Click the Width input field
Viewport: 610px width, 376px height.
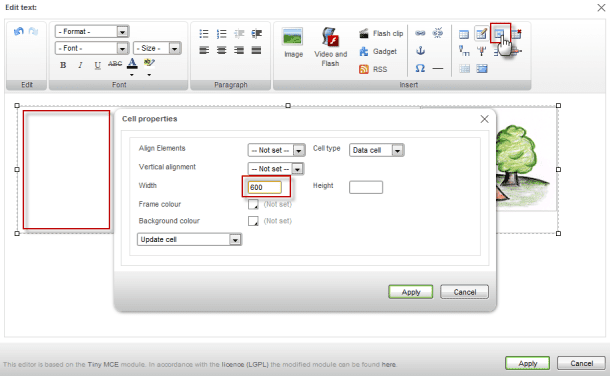[x=265, y=187]
